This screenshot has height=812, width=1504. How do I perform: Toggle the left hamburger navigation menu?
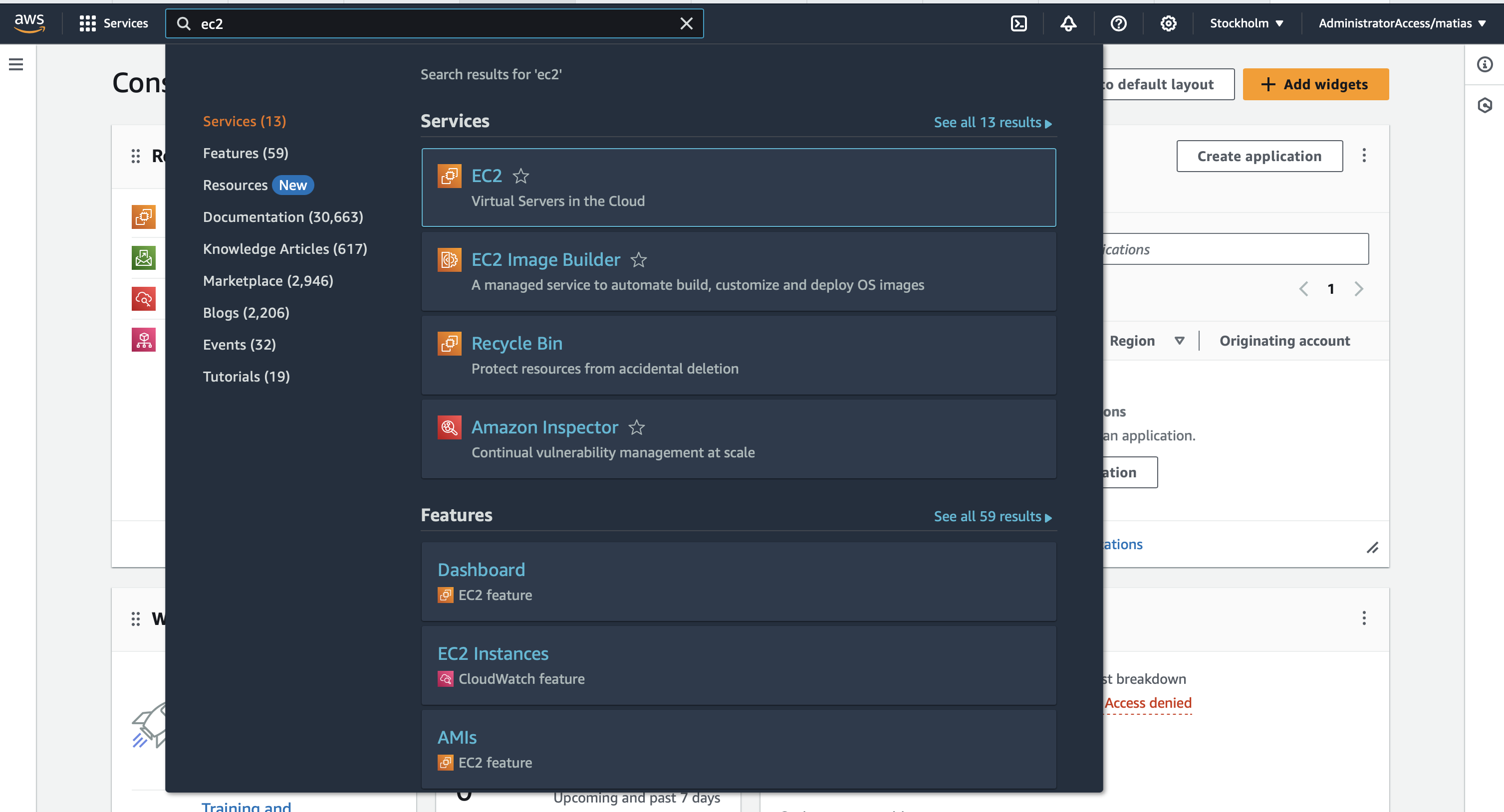16,64
